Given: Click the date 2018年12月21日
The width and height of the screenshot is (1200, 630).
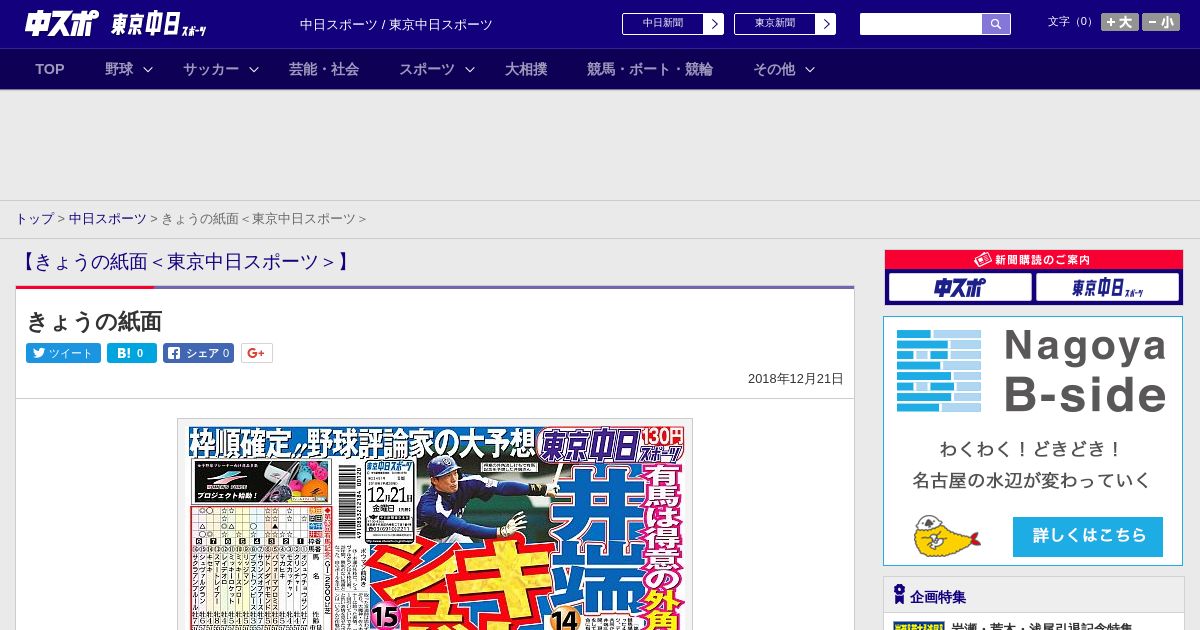Looking at the screenshot, I should [796, 379].
